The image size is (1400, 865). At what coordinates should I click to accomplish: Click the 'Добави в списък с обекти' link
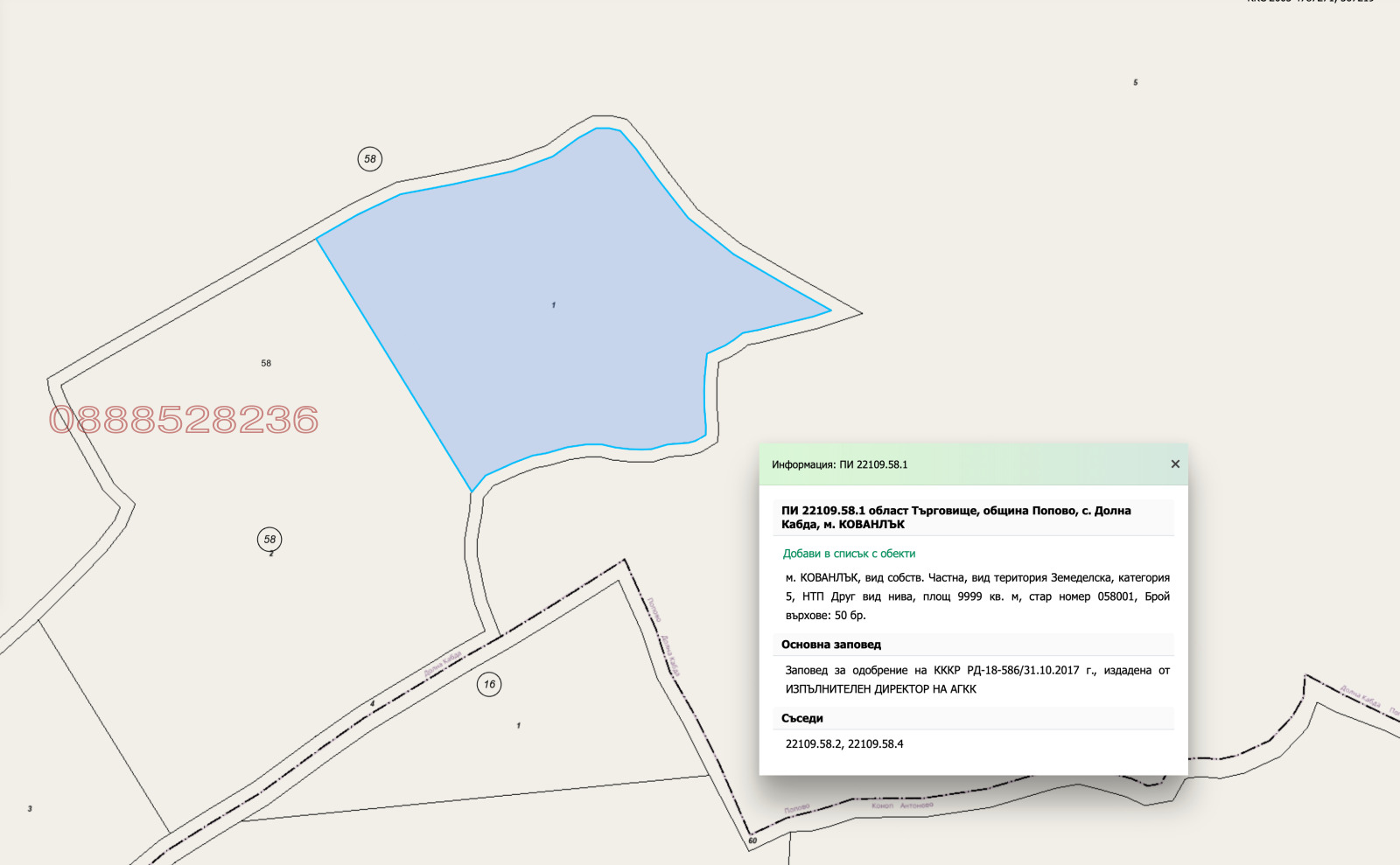tap(849, 554)
